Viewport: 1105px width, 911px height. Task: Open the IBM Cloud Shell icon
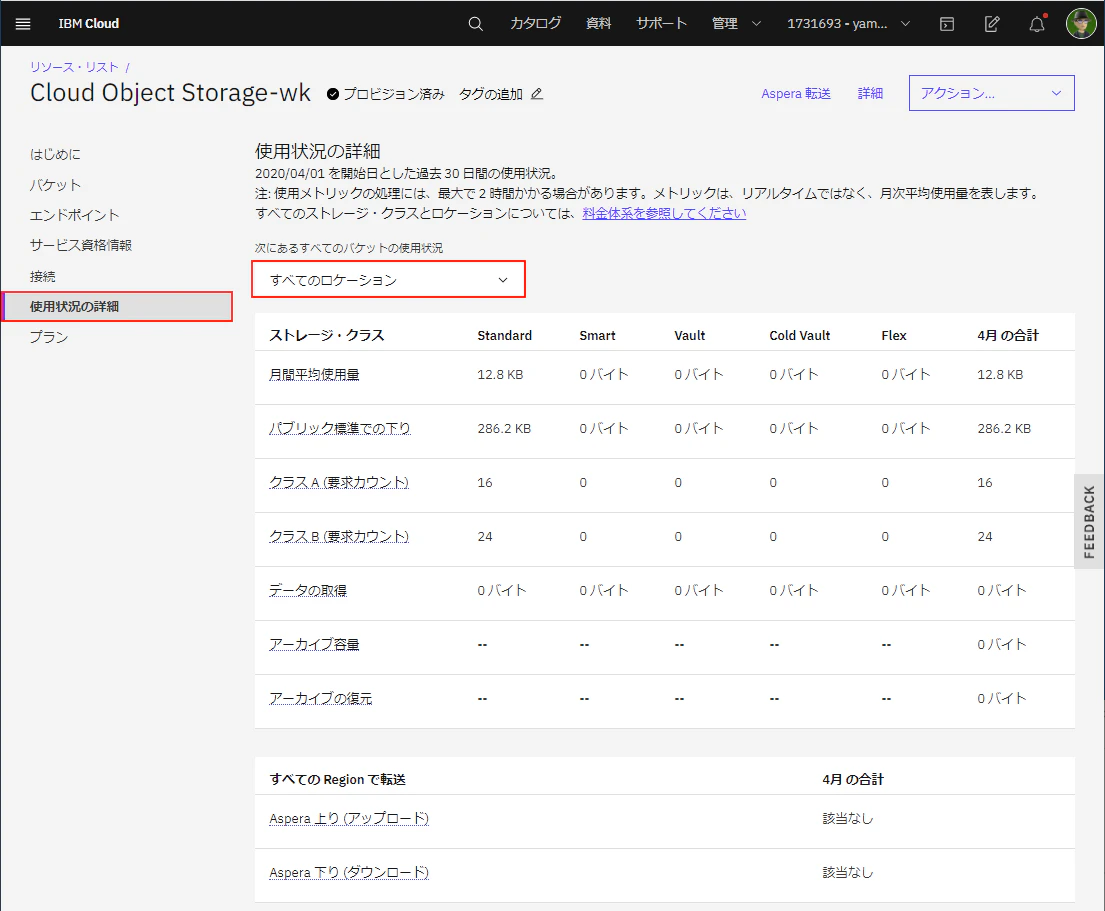[x=947, y=23]
